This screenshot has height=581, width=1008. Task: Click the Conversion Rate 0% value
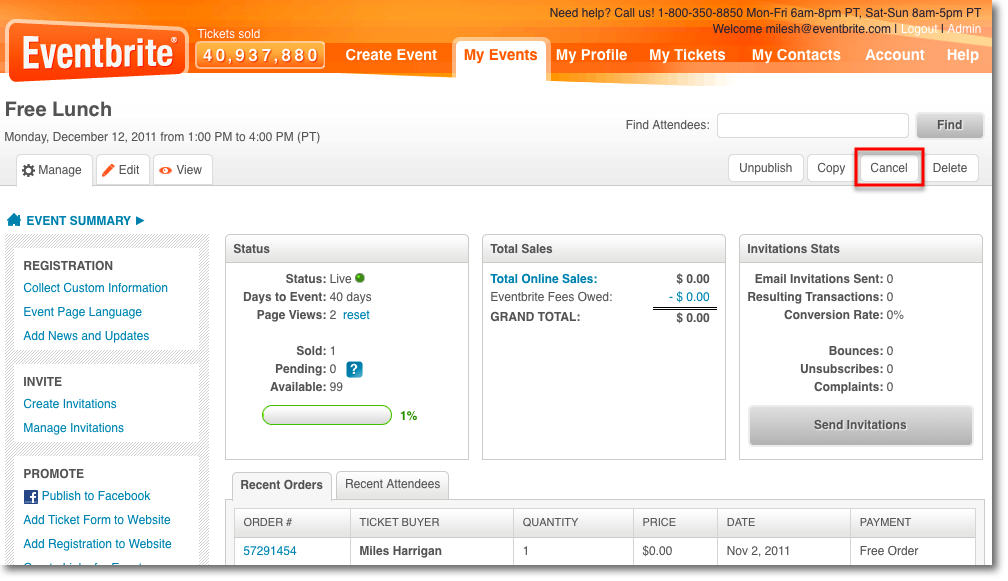click(x=895, y=315)
